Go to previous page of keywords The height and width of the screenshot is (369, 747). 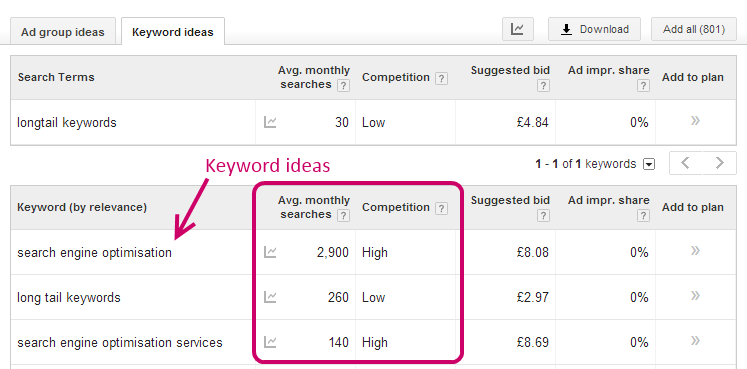point(686,163)
